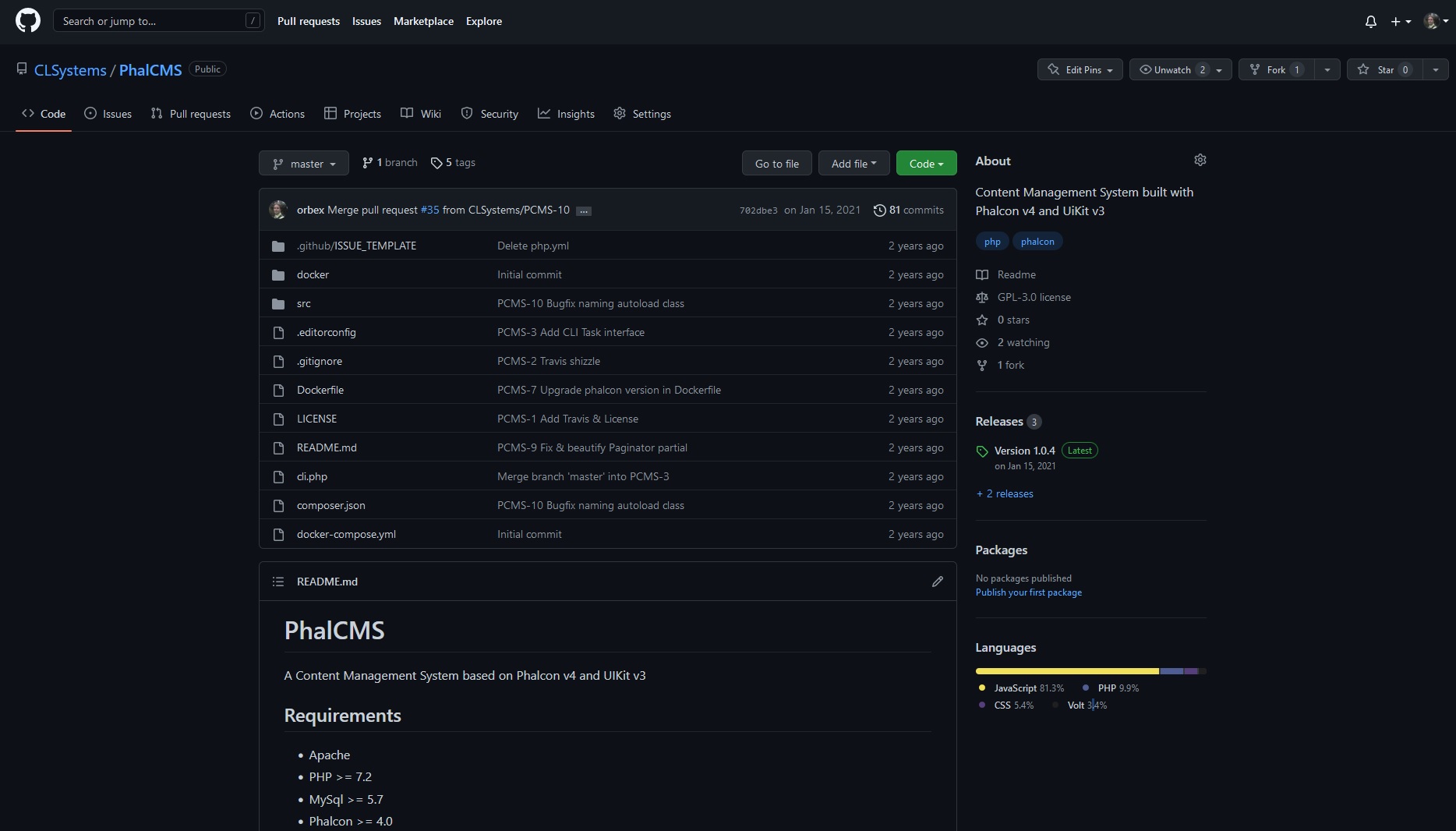Open the GitHub home logo
The width and height of the screenshot is (1456, 831).
click(x=28, y=21)
